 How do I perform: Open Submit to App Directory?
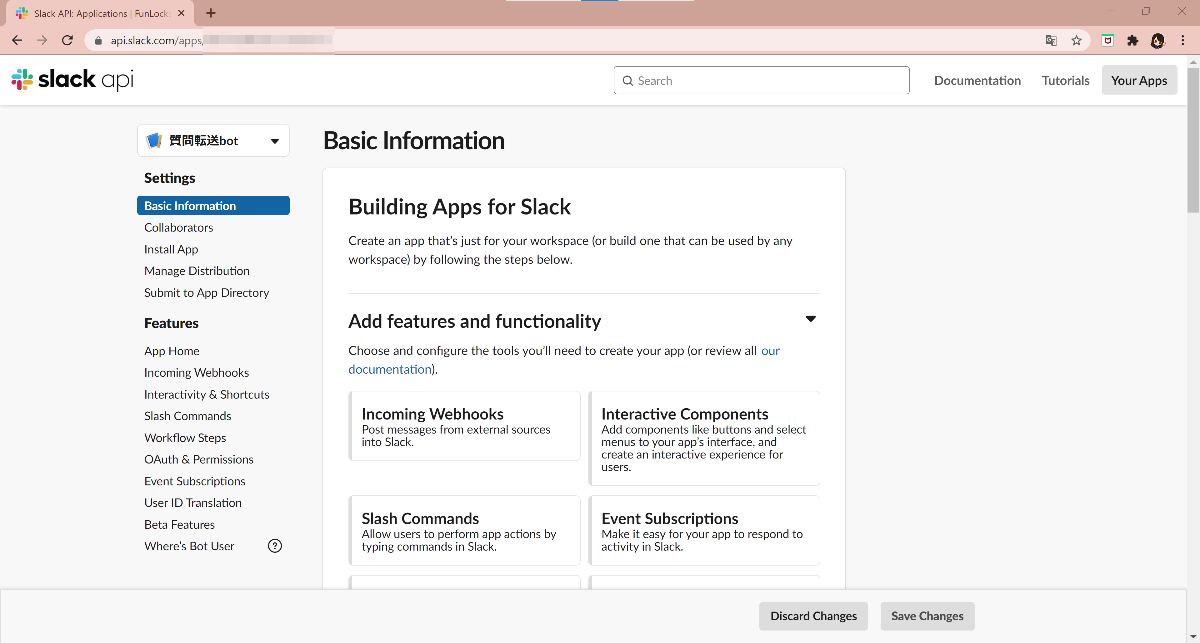tap(206, 293)
